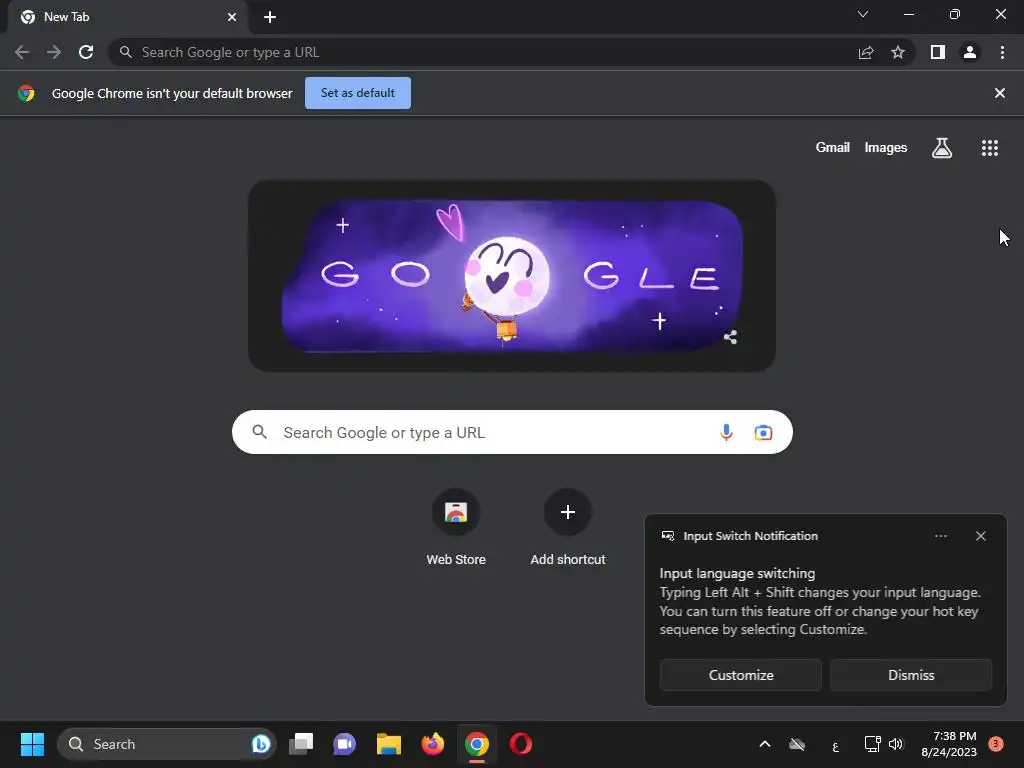Focus the address bar URL field
The height and width of the screenshot is (768, 1024).
pos(483,52)
